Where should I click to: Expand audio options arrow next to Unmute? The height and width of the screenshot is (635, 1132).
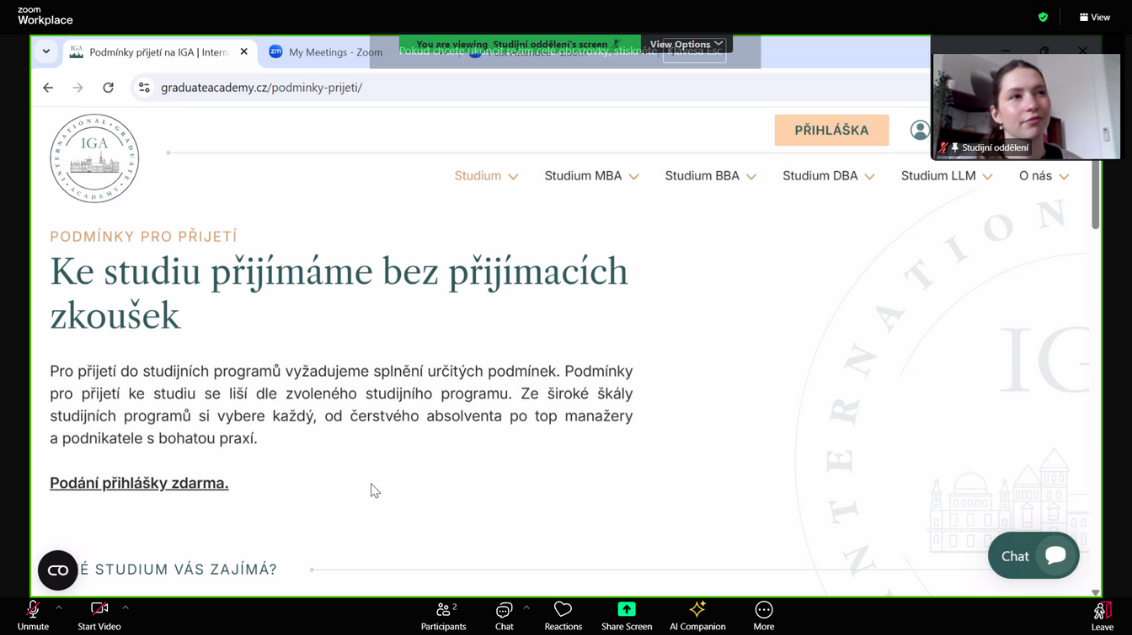tap(59, 607)
